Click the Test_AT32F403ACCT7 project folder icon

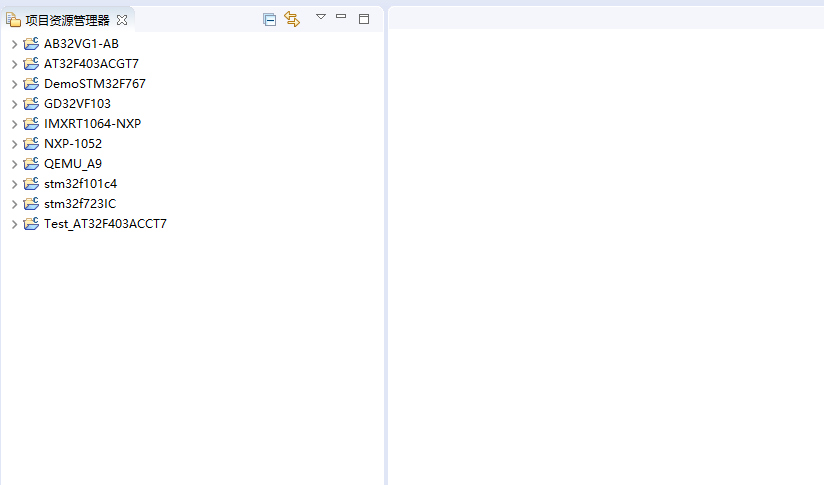(32, 223)
